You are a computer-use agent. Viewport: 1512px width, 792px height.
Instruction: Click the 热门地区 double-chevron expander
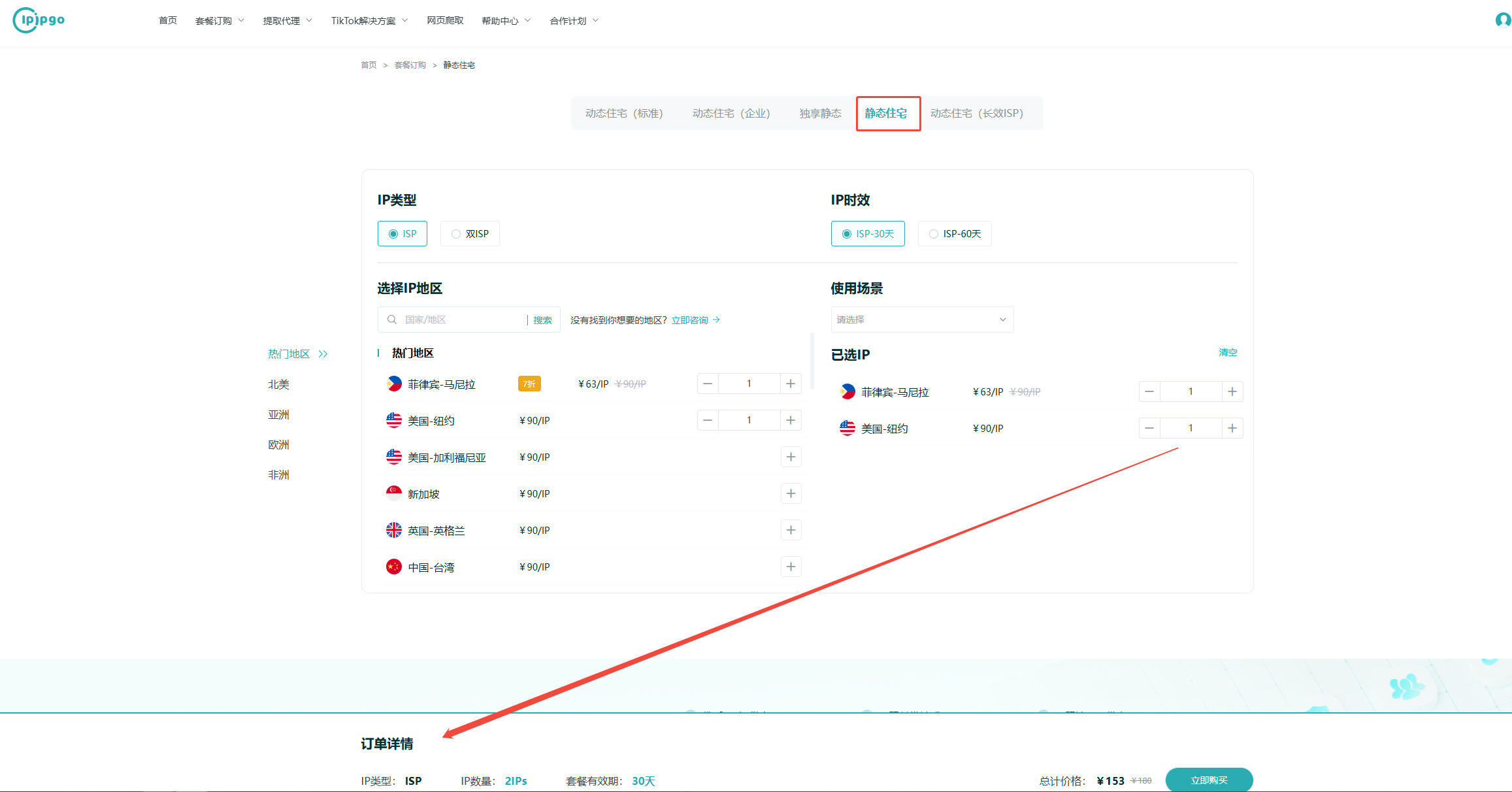(323, 354)
